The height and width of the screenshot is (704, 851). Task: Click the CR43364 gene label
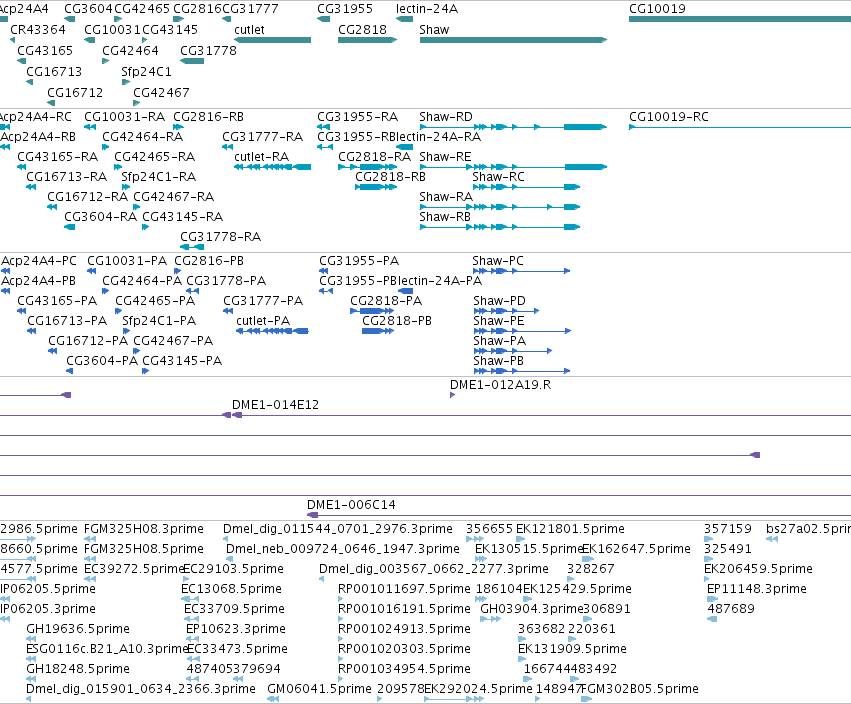pos(38,29)
